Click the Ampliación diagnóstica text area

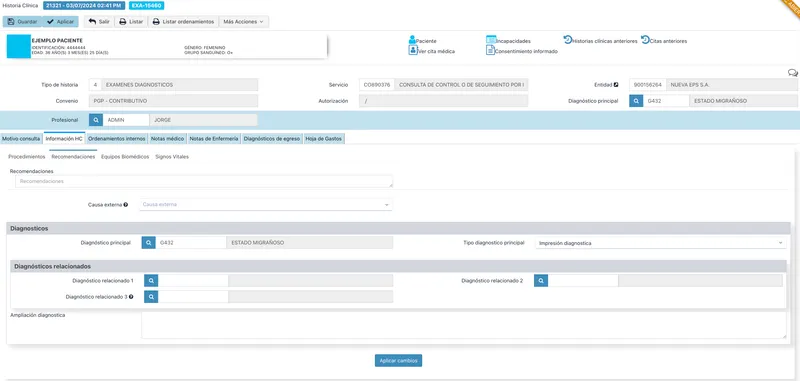click(464, 325)
